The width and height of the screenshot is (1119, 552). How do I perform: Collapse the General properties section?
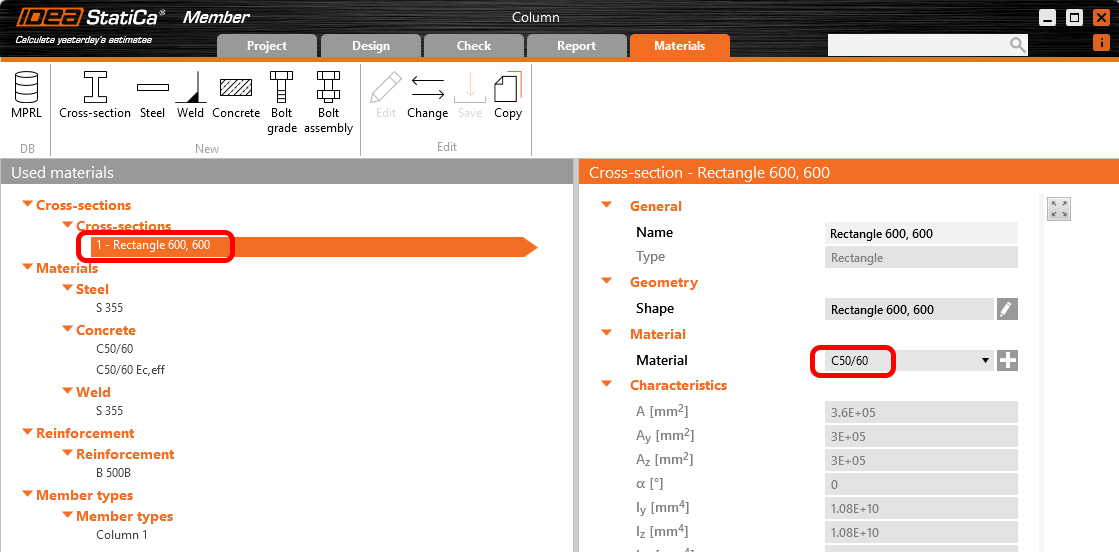(606, 206)
